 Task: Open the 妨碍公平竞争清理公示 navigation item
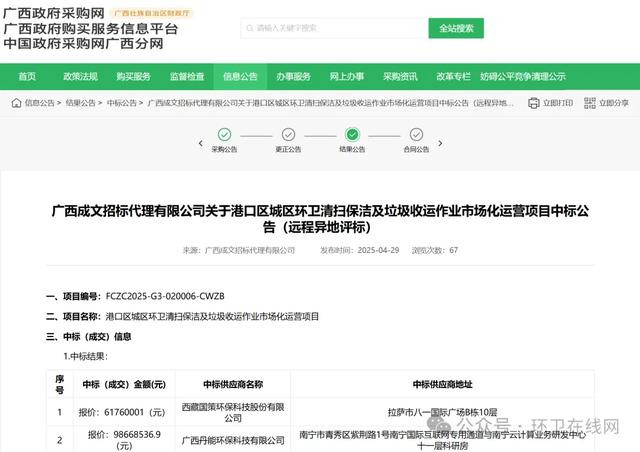tap(523, 76)
